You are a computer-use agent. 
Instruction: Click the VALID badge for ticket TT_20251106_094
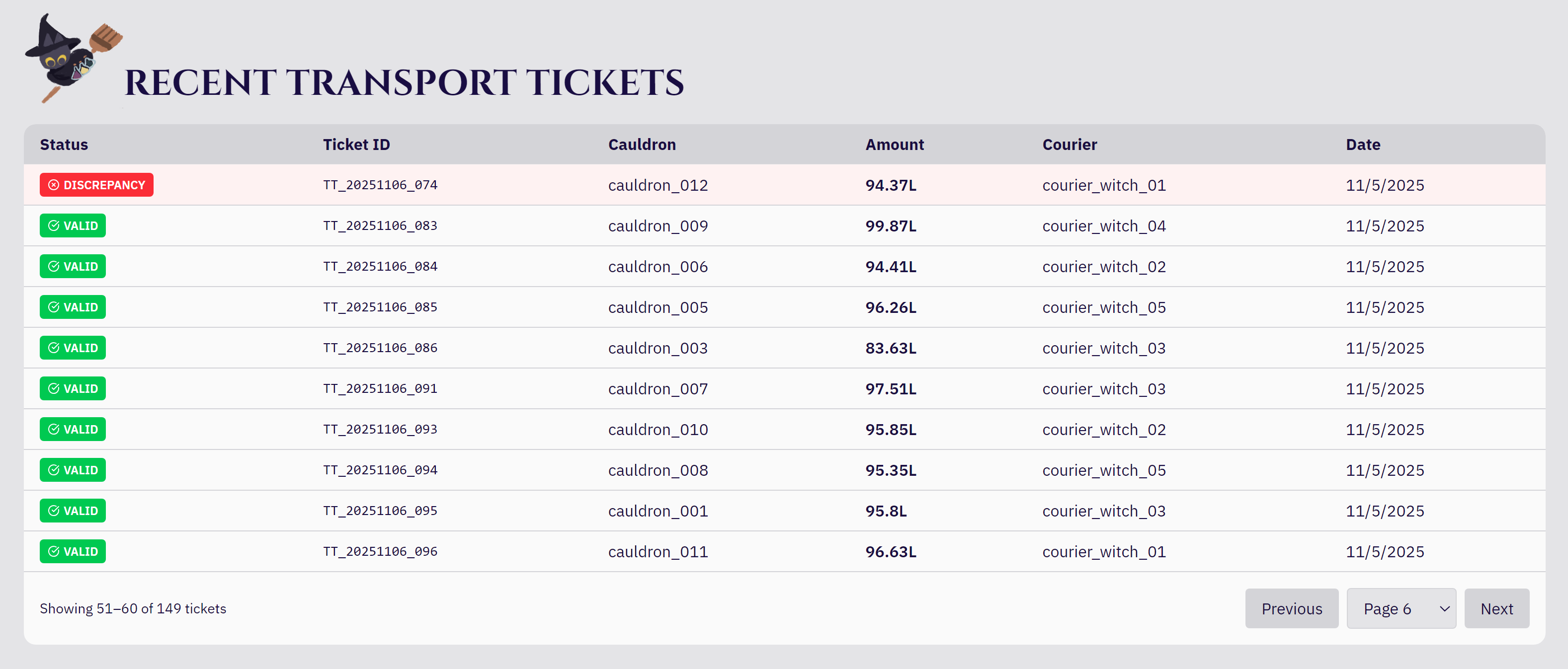coord(73,470)
